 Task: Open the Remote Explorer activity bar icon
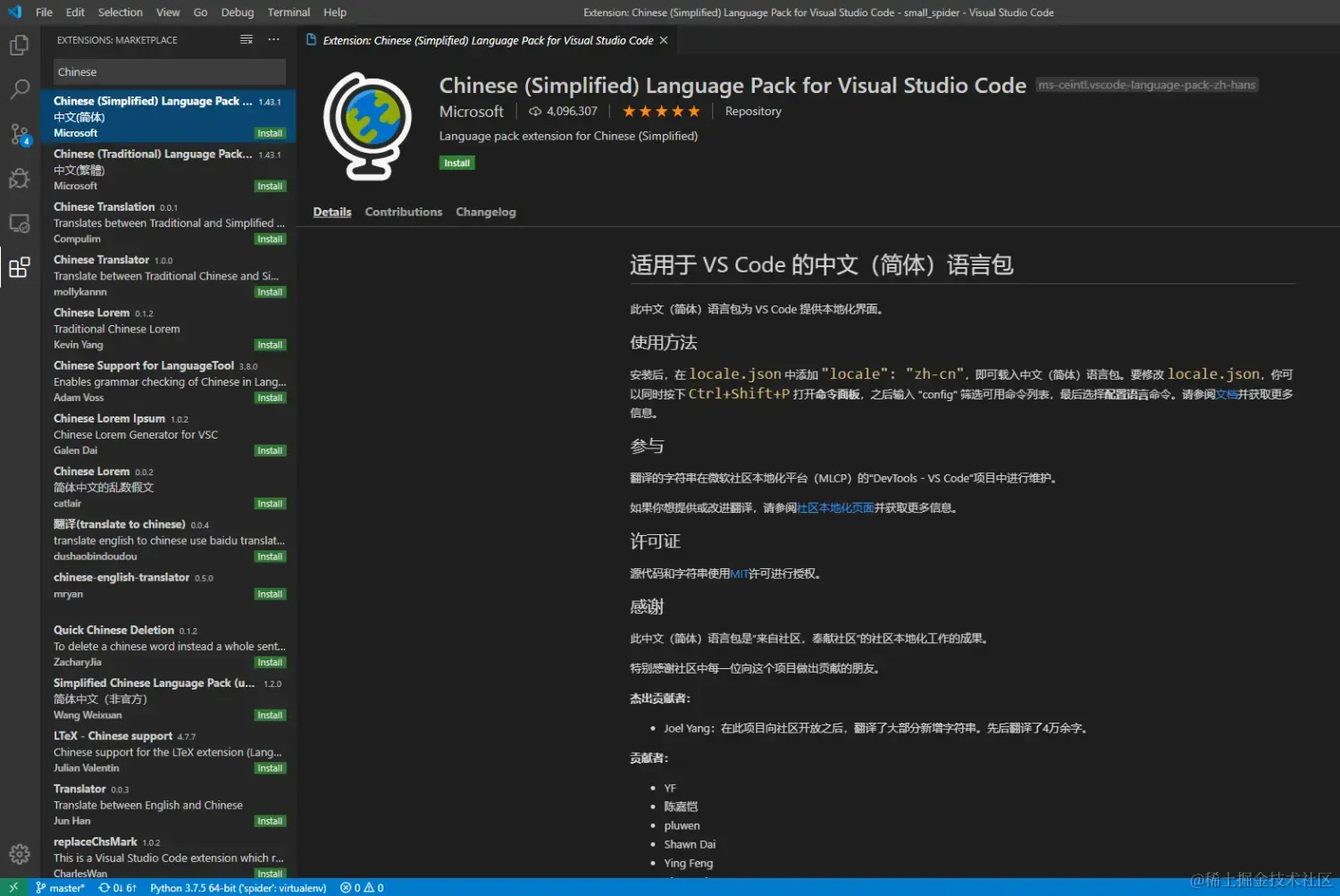click(20, 223)
